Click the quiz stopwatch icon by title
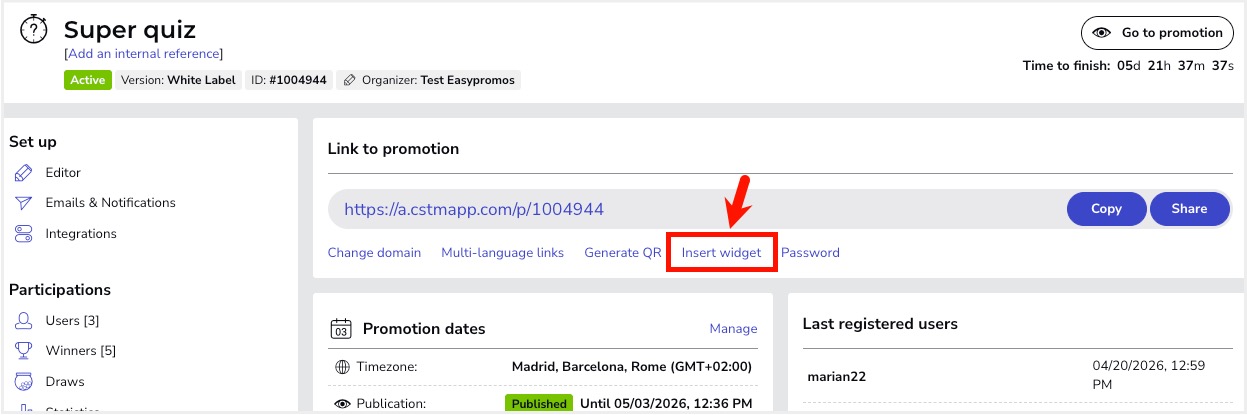 (34, 30)
